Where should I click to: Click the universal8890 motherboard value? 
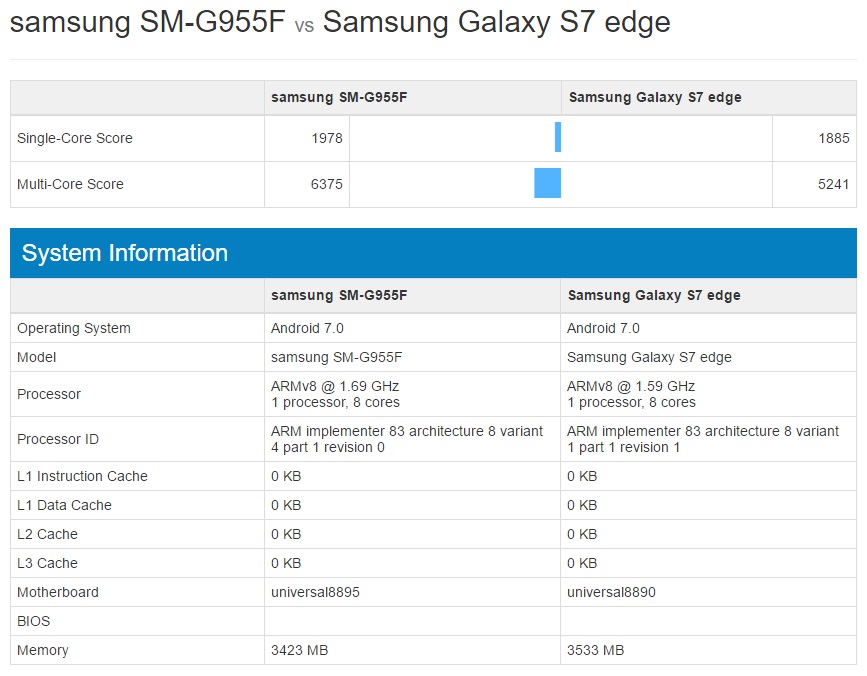[x=611, y=592]
